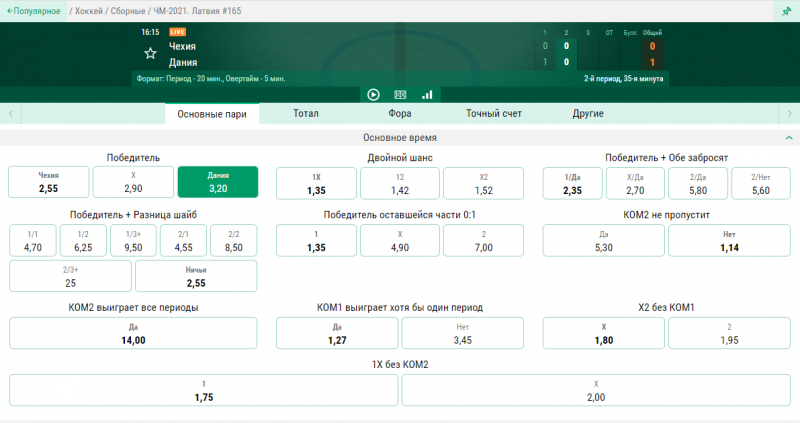Open the Другие tab
Image resolution: width=800 pixels, height=423 pixels.
(x=588, y=113)
